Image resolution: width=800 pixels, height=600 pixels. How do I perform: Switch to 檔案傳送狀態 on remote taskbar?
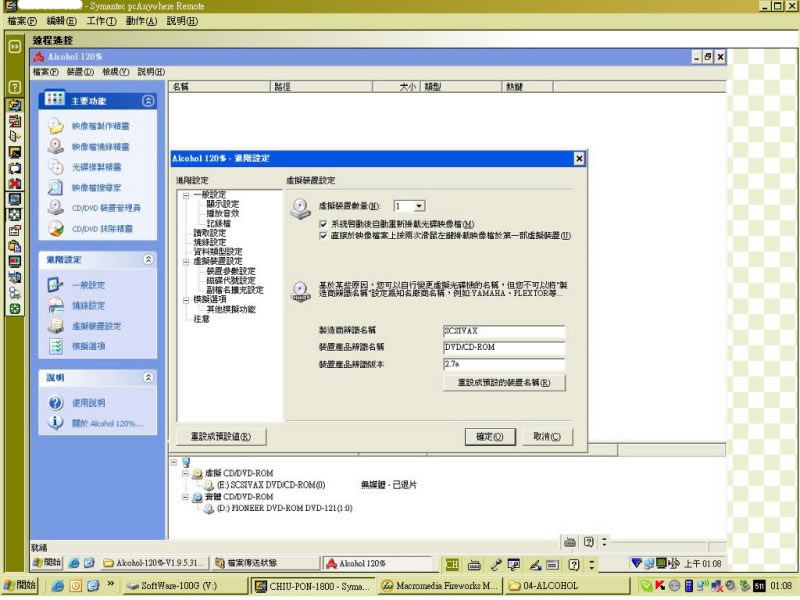265,563
